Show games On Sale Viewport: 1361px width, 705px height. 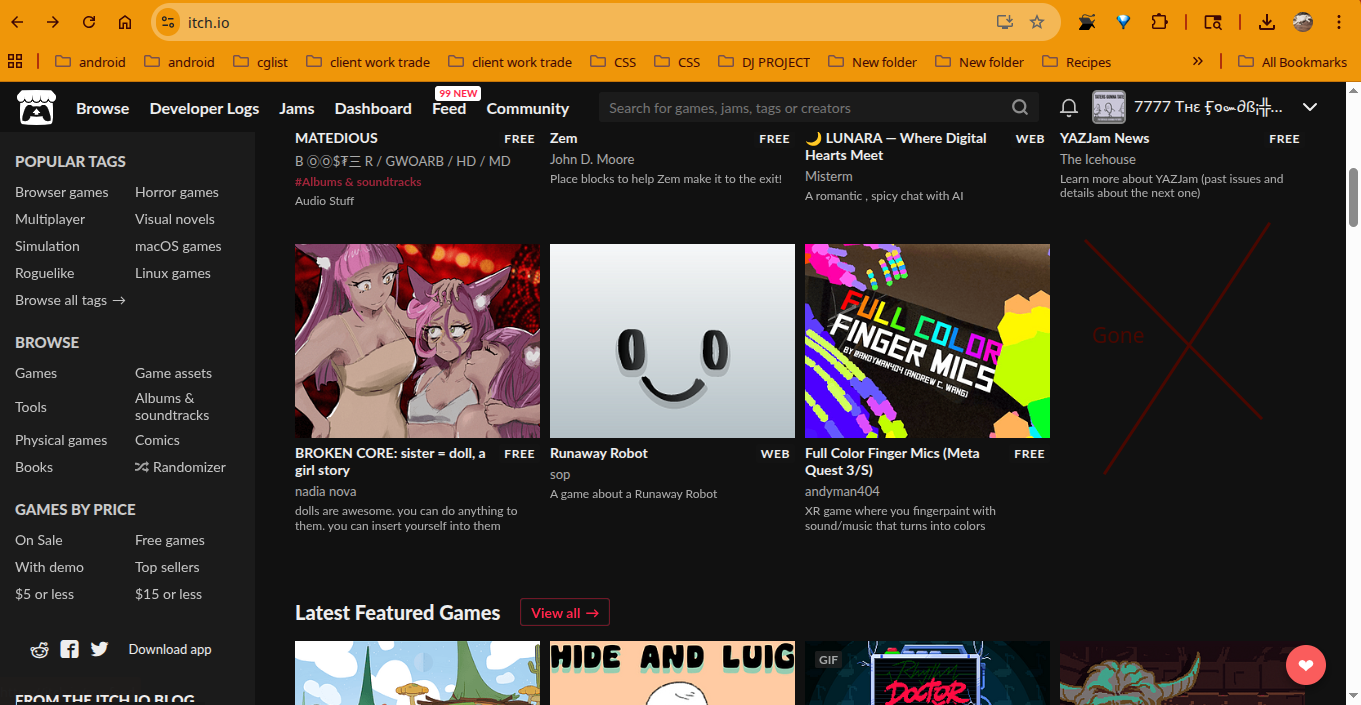click(x=39, y=540)
